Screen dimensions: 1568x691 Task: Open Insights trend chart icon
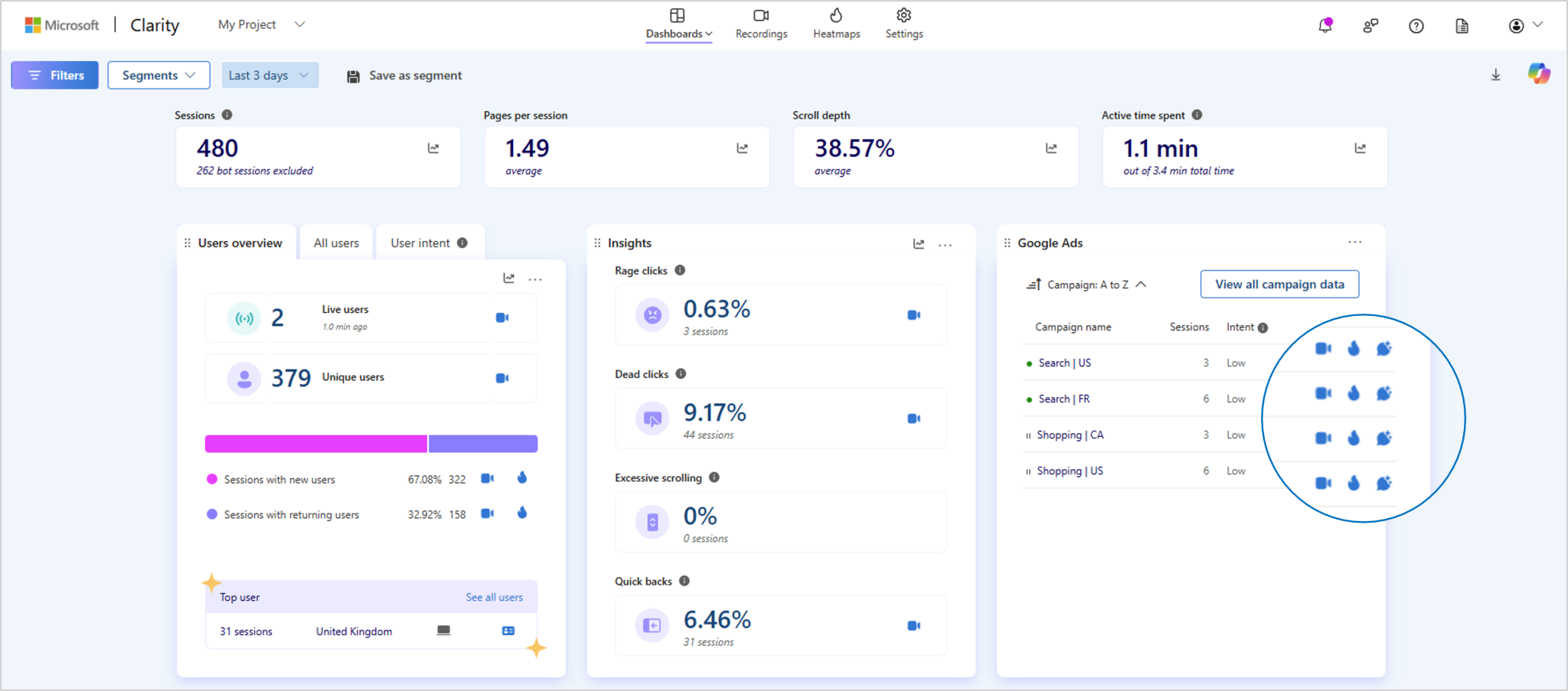click(919, 244)
